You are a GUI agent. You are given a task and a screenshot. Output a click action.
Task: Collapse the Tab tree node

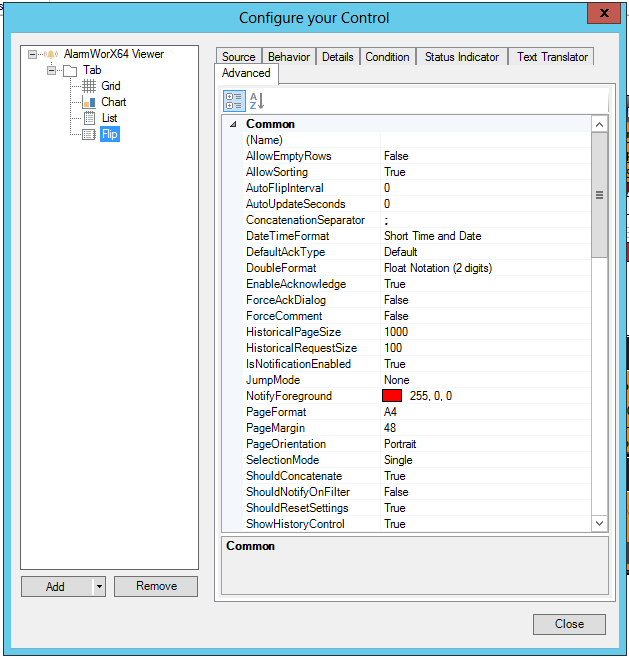point(51,70)
